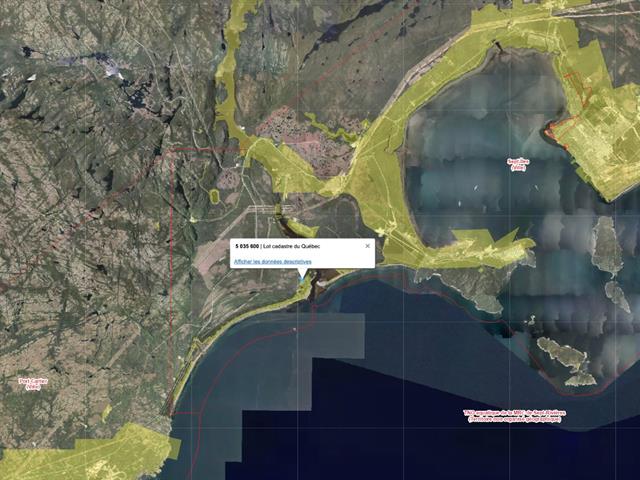640x480 pixels.
Task: Select the Port-Cartier (Ville) map label
Action: pos(33,382)
